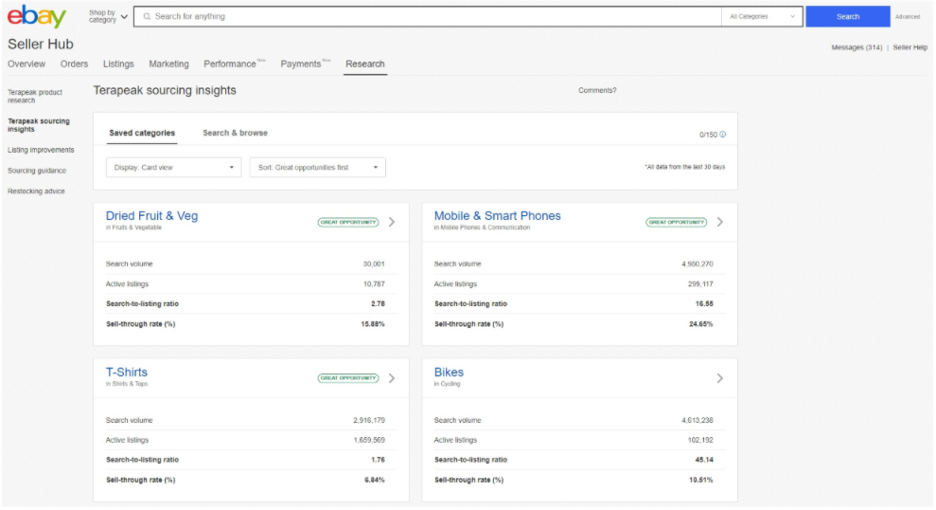This screenshot has height=510, width=936.
Task: Click Comments? link
Action: [597, 90]
